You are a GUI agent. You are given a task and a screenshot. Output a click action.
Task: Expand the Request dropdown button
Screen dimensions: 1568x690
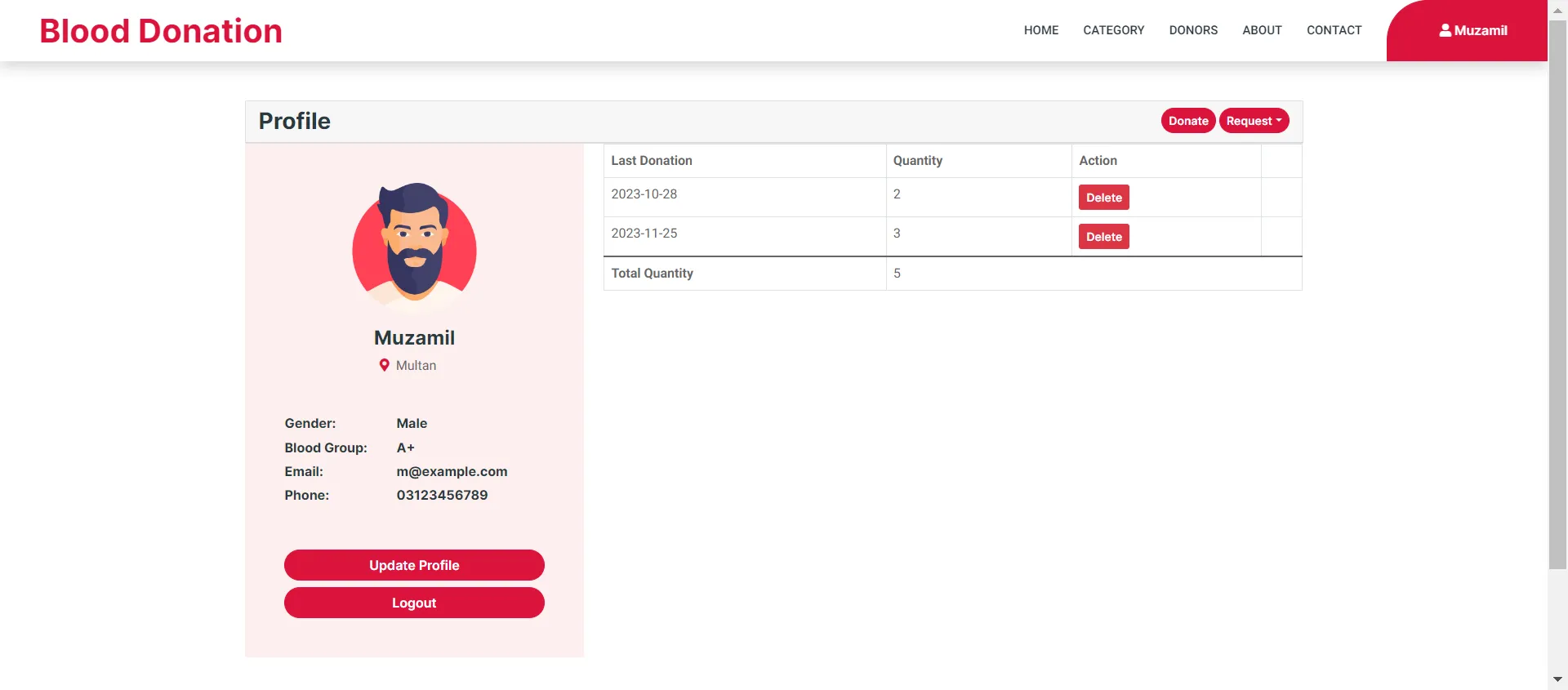click(x=1254, y=121)
